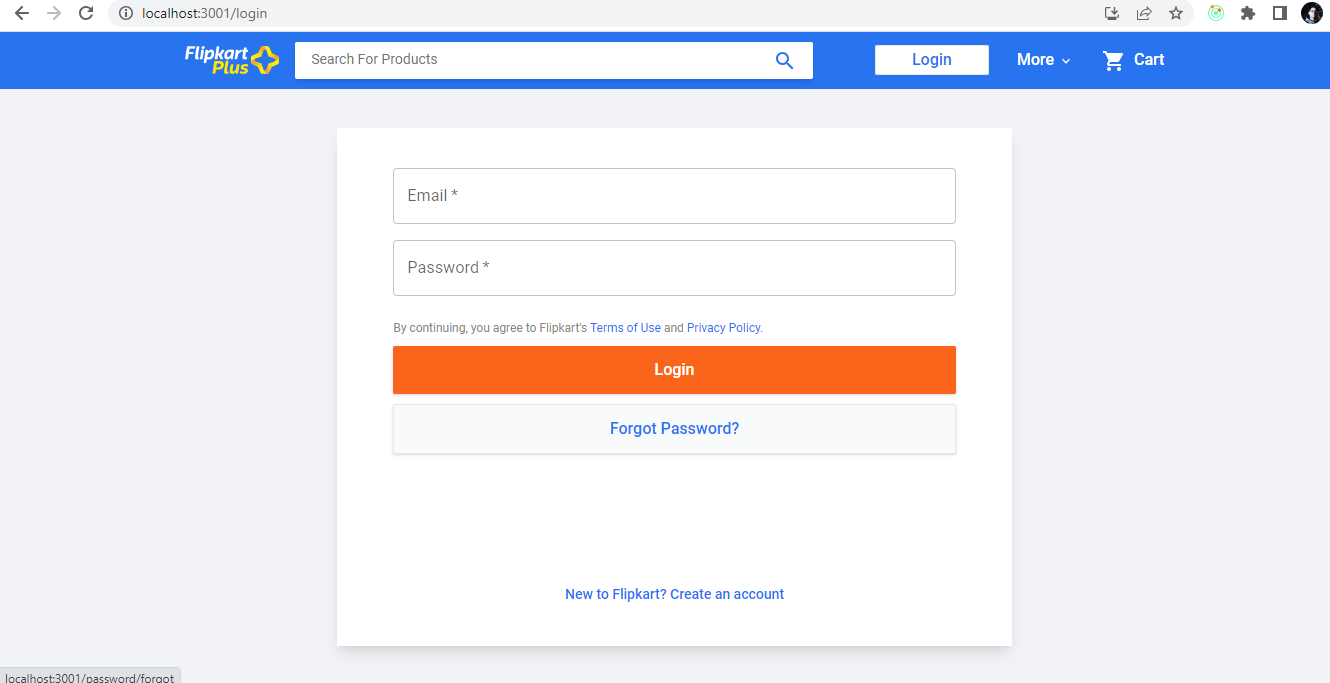The width and height of the screenshot is (1330, 683).
Task: Click the More menu chevron arrow
Action: point(1064,61)
